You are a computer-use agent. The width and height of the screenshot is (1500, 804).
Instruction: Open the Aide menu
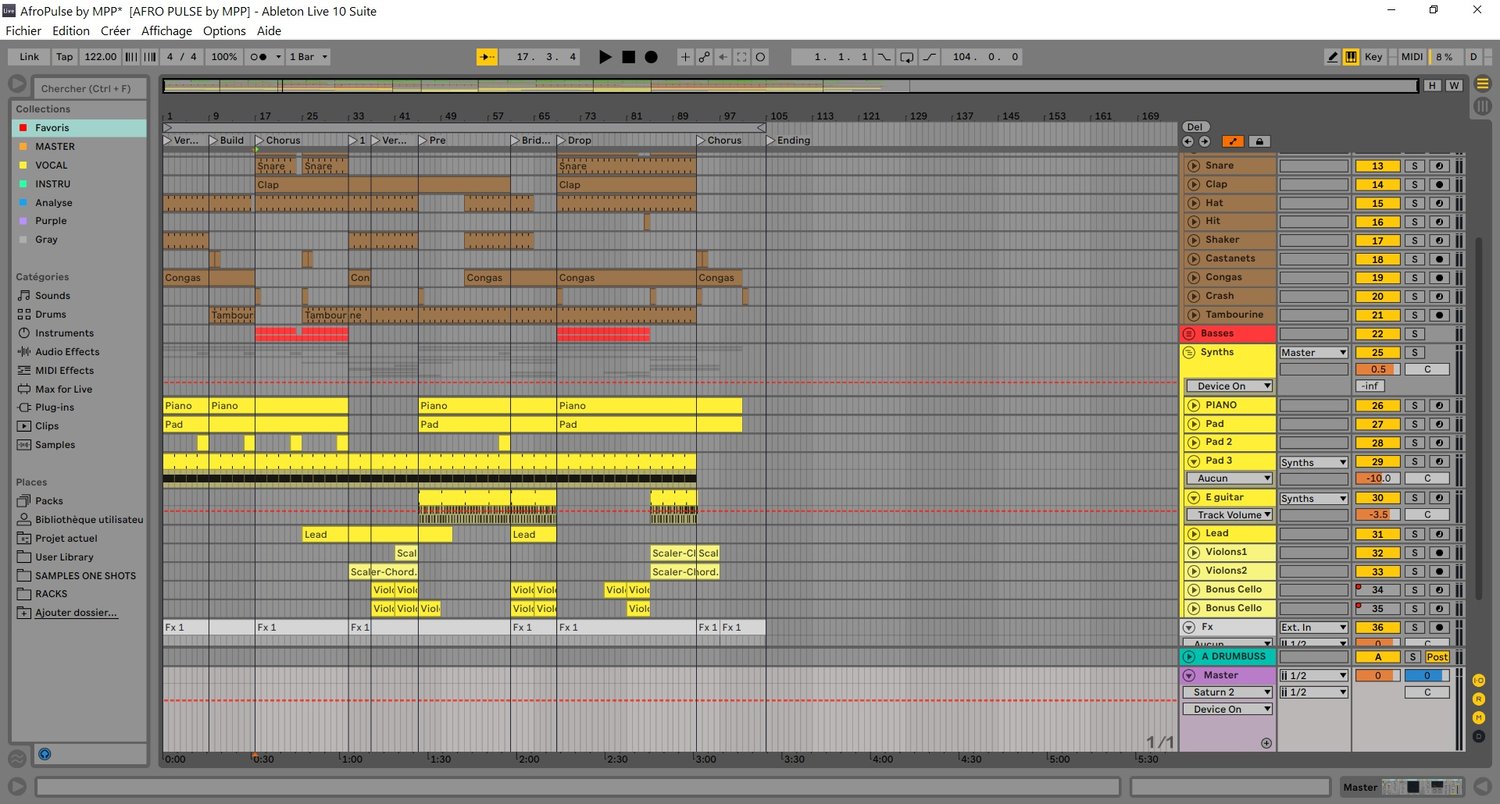point(269,31)
